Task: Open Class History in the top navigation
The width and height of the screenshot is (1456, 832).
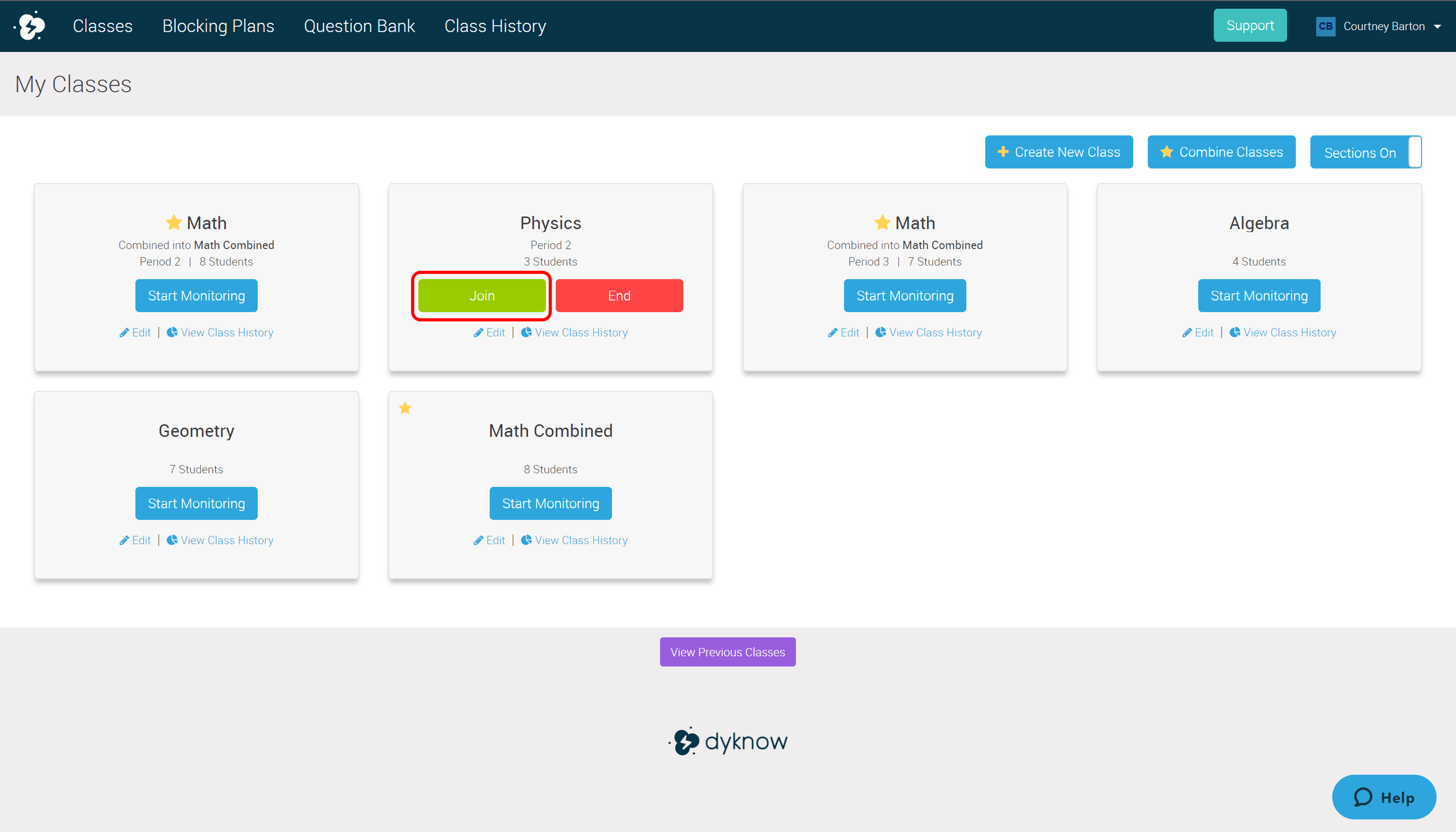Action: click(x=495, y=26)
